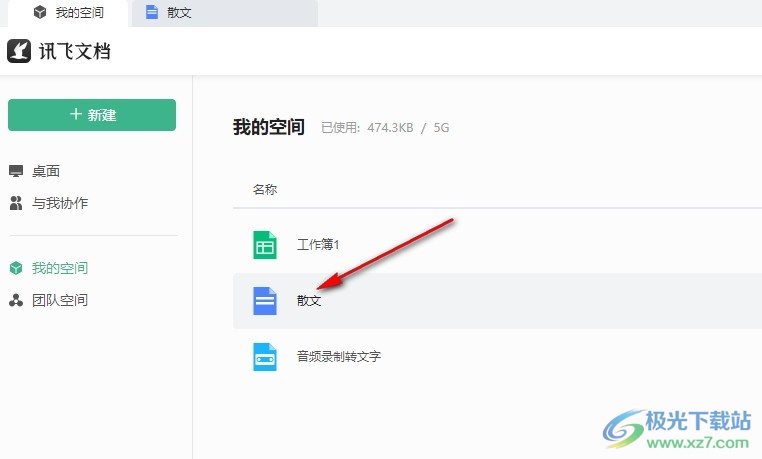Switch to the 我的空间 tab
This screenshot has height=459, width=762.
pyautogui.click(x=68, y=13)
